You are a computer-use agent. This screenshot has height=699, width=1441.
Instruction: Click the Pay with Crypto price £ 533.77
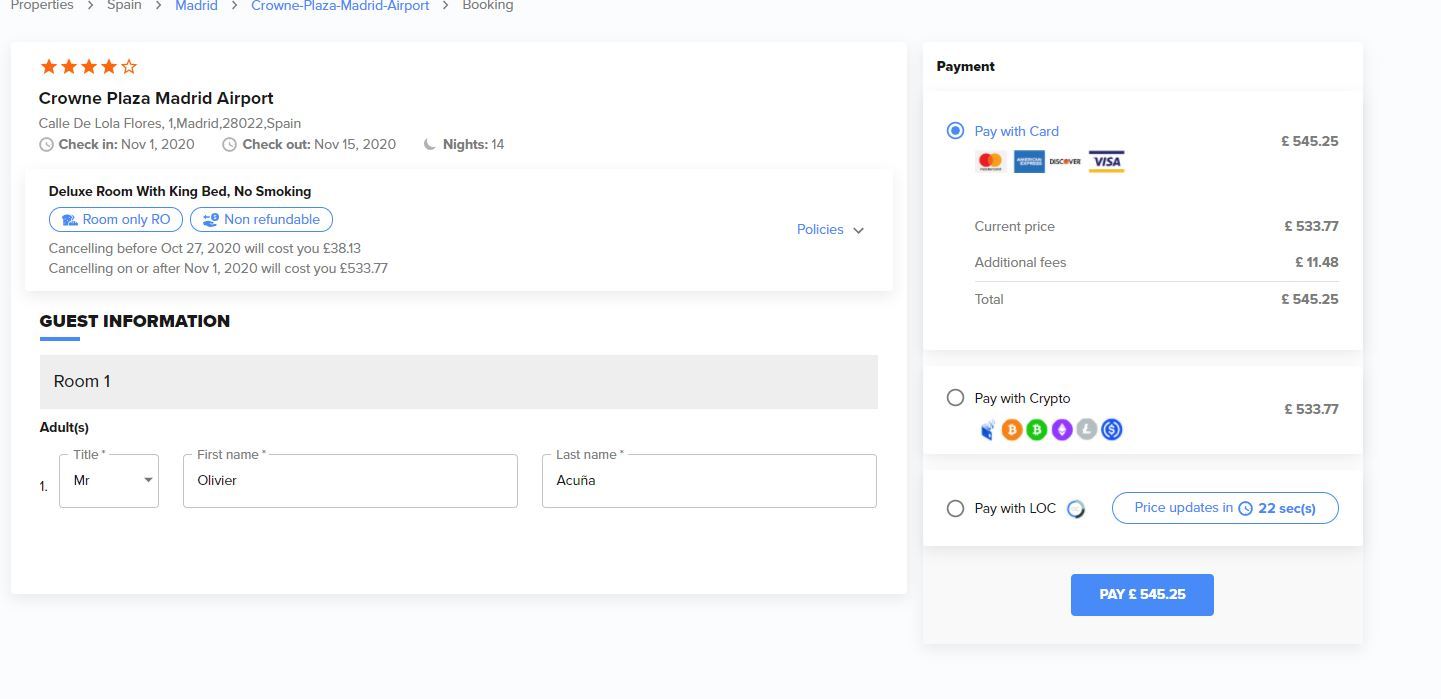(1311, 409)
